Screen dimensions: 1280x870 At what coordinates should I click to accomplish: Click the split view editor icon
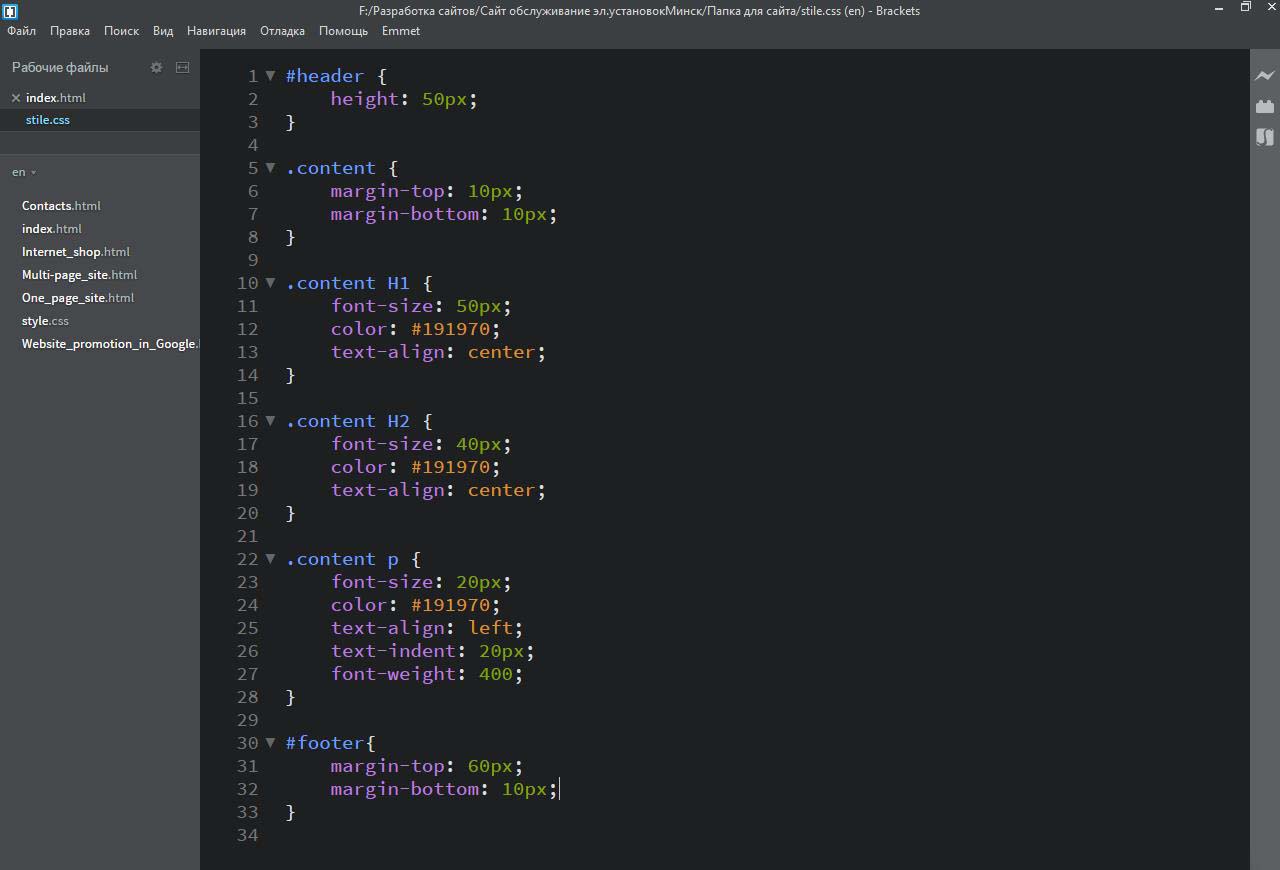[182, 67]
